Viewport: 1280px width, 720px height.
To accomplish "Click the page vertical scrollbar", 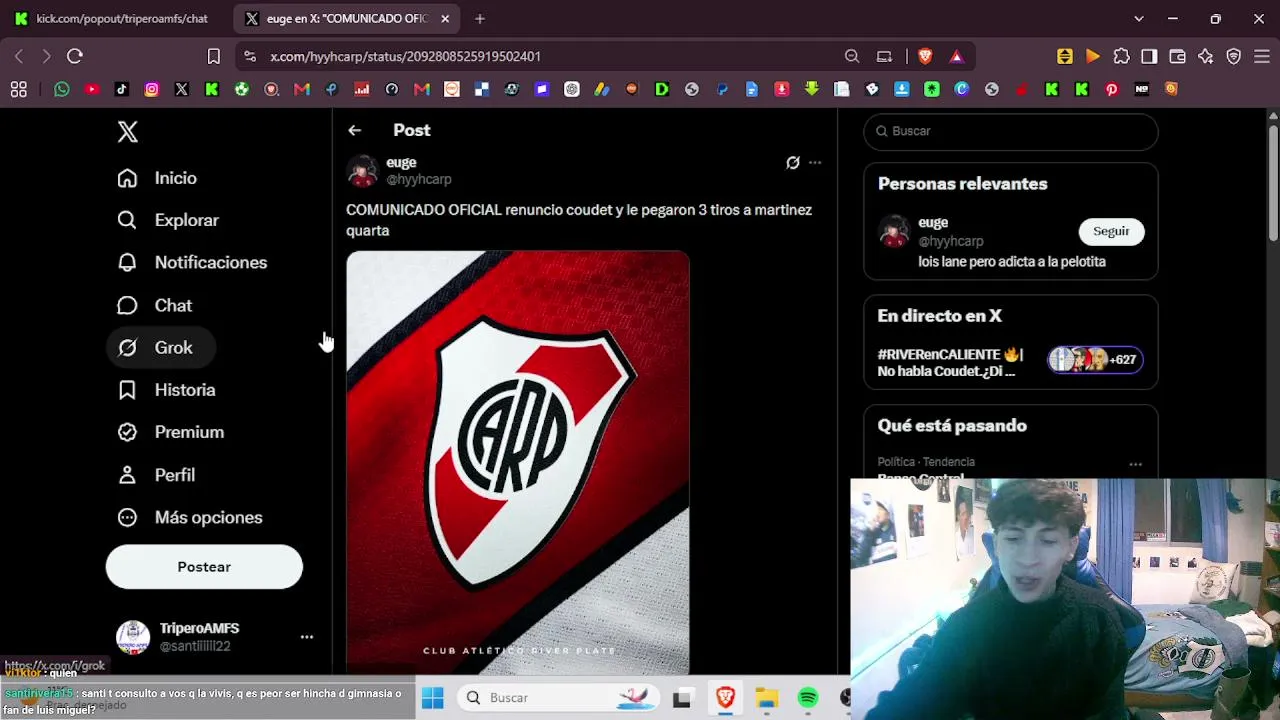I will point(1273,182).
